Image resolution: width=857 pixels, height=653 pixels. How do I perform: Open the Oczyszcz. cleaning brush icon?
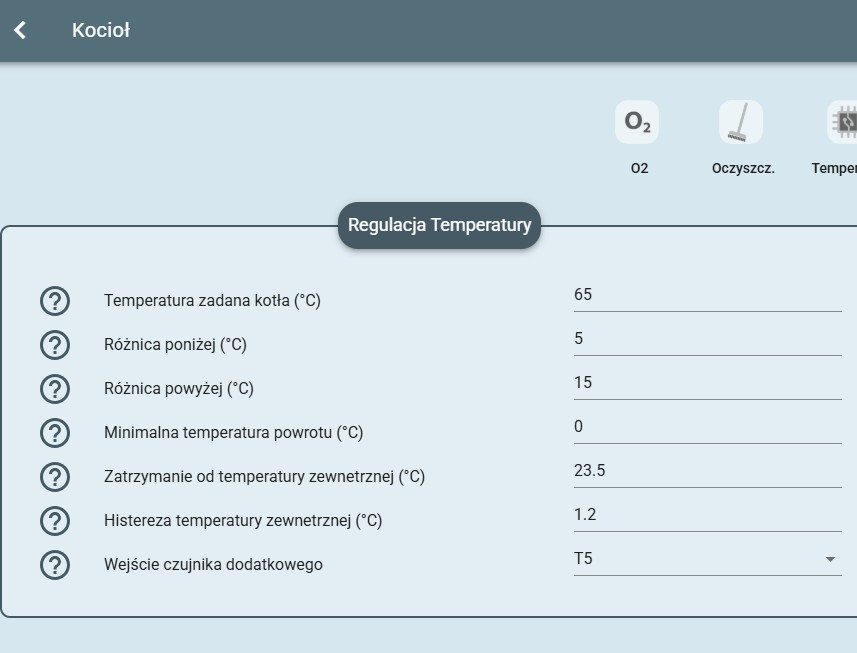(740, 123)
